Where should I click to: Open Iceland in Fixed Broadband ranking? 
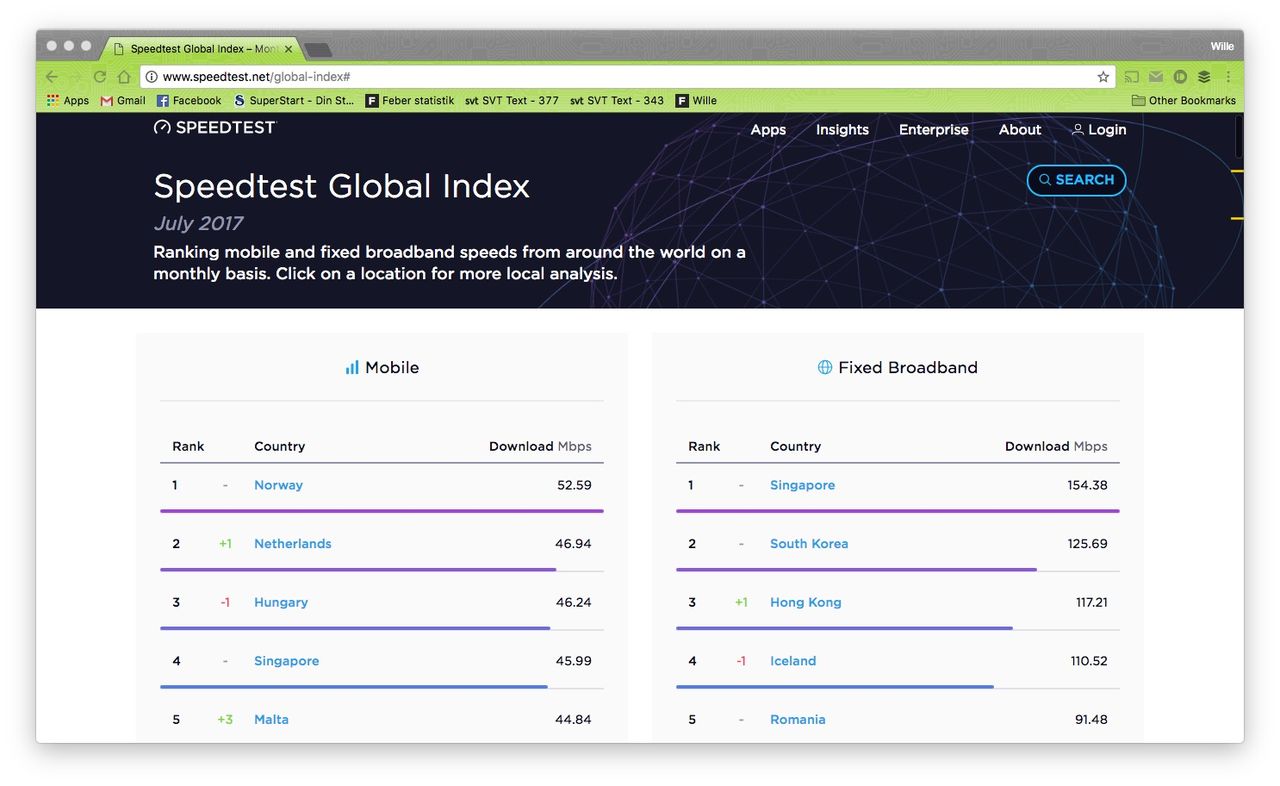coord(793,661)
